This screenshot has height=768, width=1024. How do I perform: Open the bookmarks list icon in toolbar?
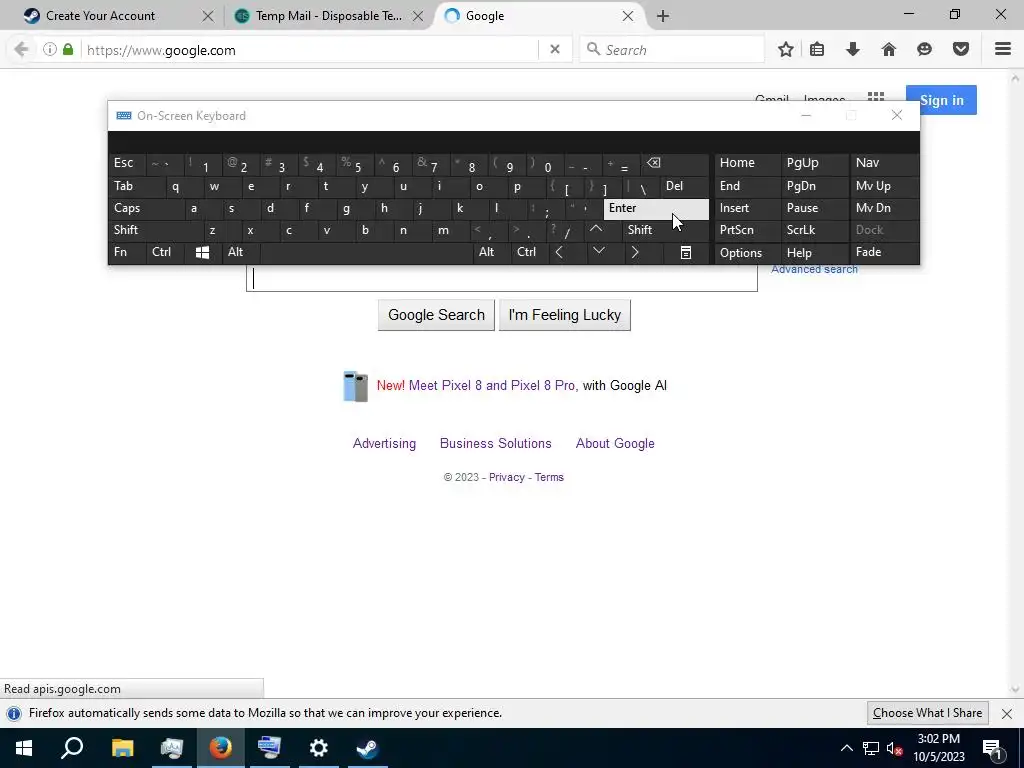tap(817, 50)
